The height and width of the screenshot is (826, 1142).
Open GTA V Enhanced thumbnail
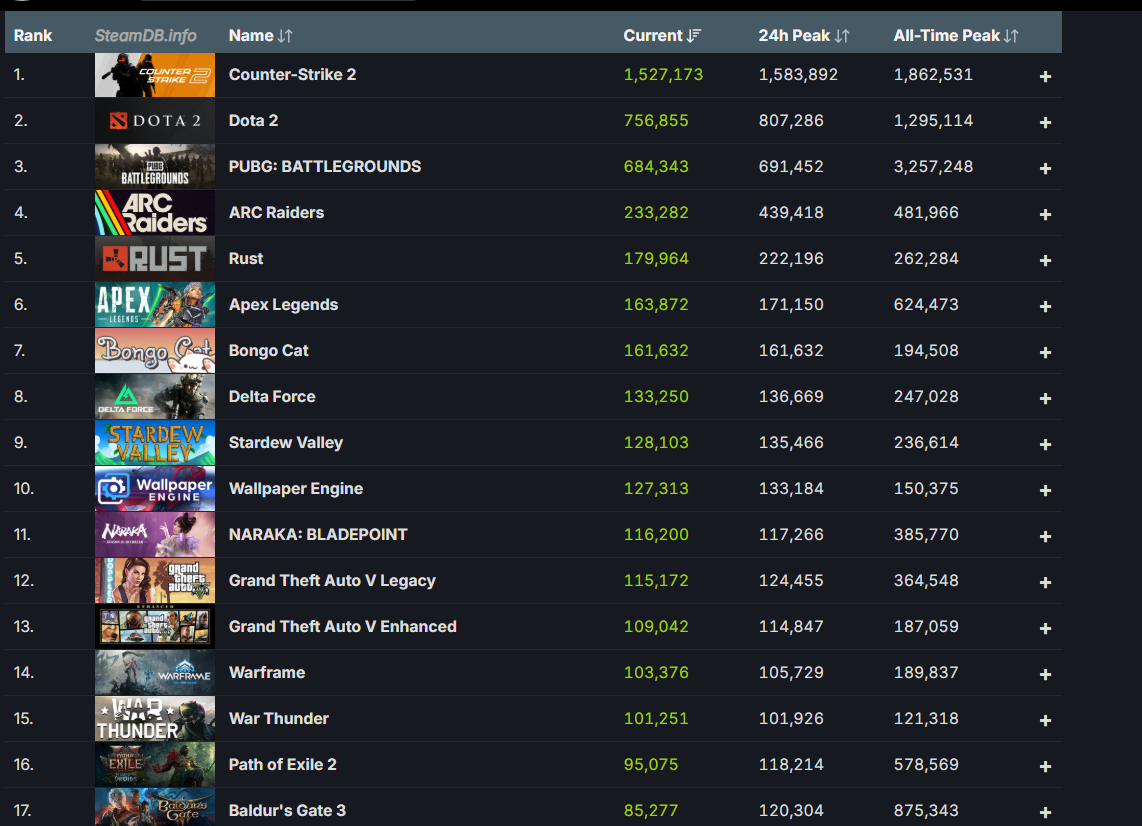tap(154, 626)
